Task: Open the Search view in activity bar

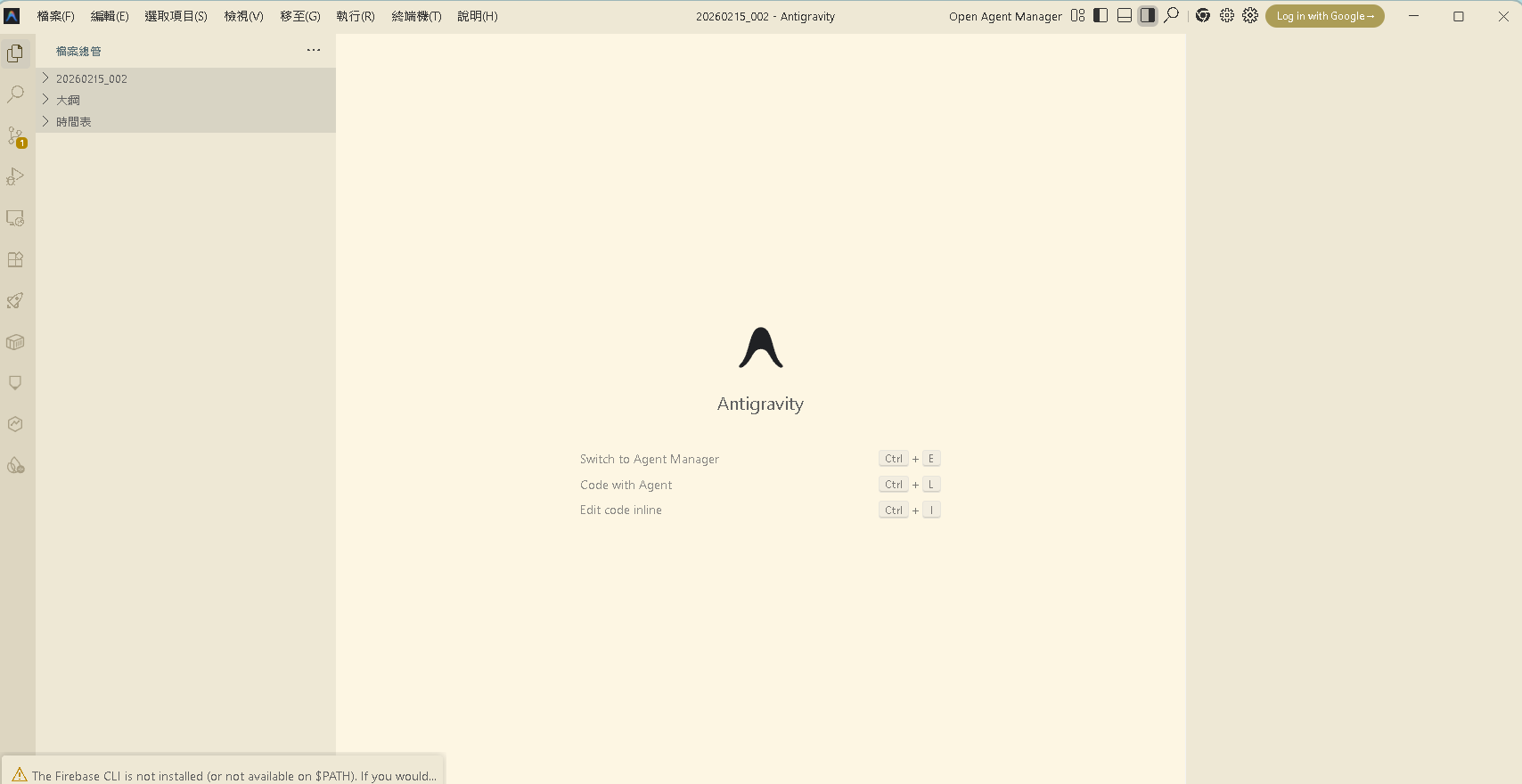Action: pos(15,94)
